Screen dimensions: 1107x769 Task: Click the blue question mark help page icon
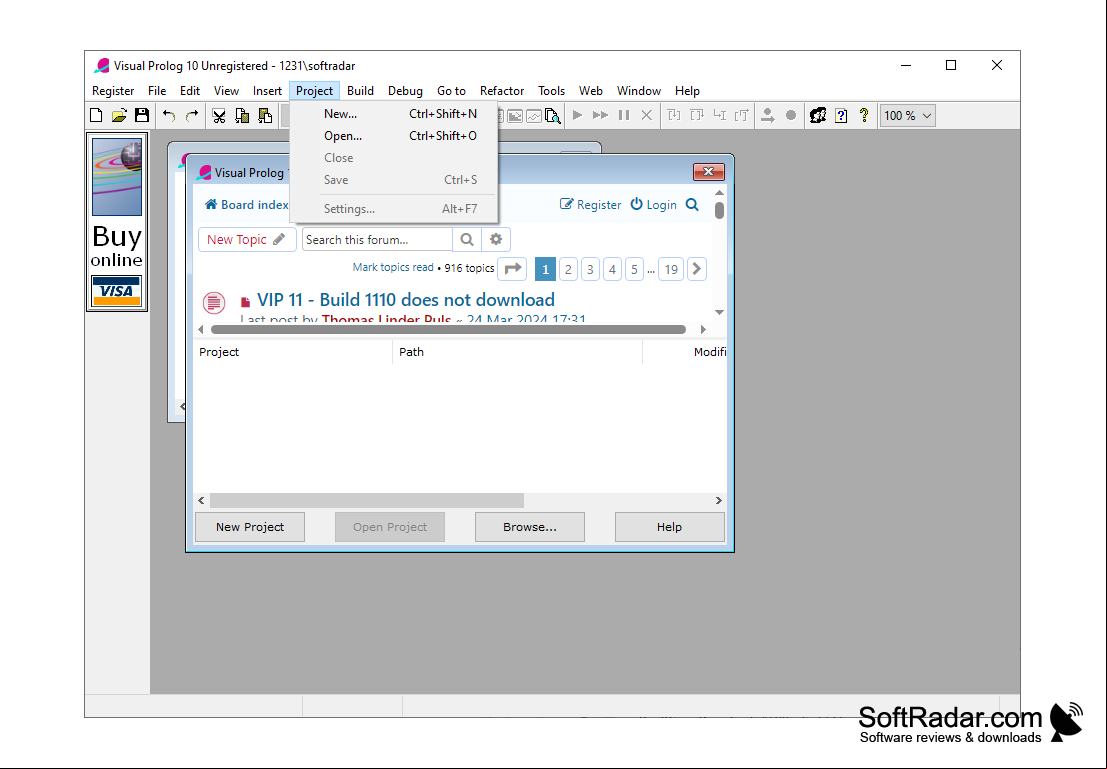(841, 115)
